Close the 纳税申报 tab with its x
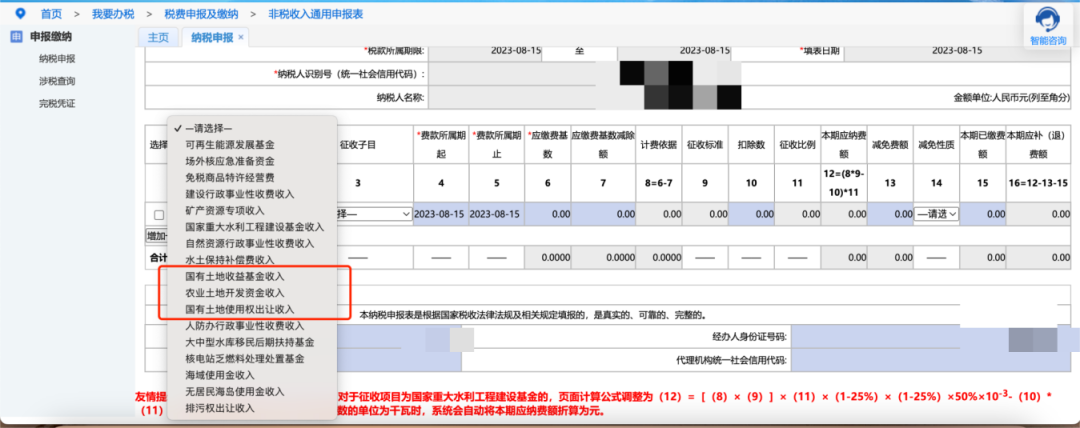The width and height of the screenshot is (1080, 428). coord(240,37)
